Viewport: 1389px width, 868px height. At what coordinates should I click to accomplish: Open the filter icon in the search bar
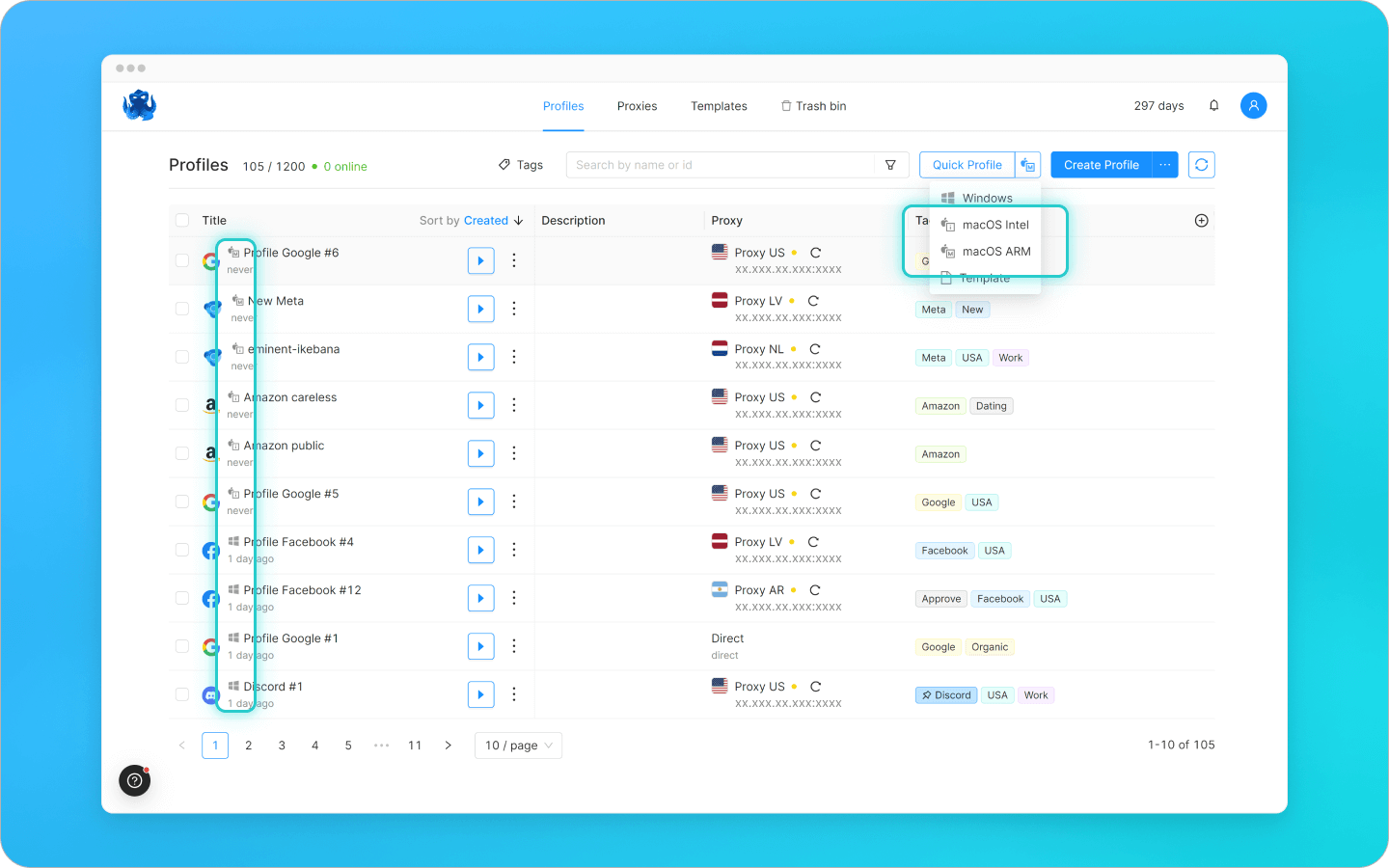click(x=889, y=165)
